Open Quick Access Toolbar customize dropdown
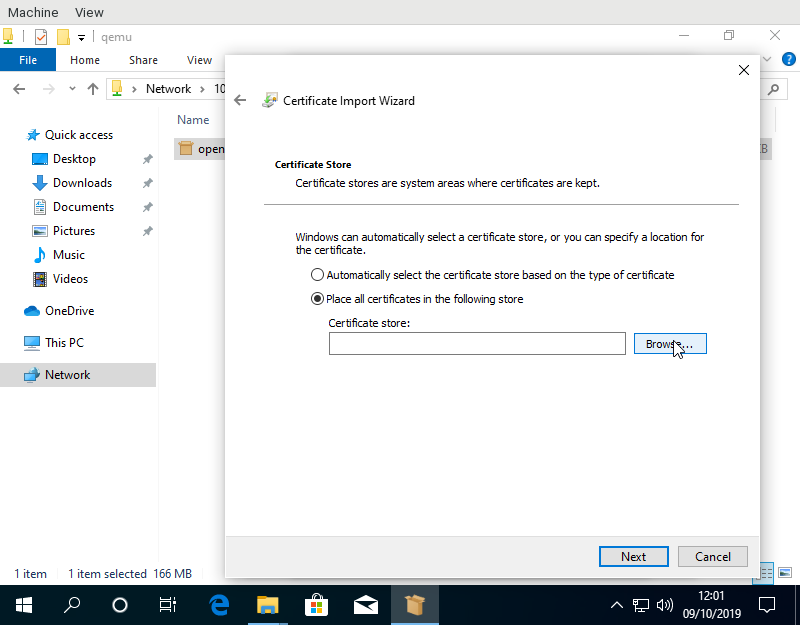This screenshot has height=625, width=800. pyautogui.click(x=82, y=38)
